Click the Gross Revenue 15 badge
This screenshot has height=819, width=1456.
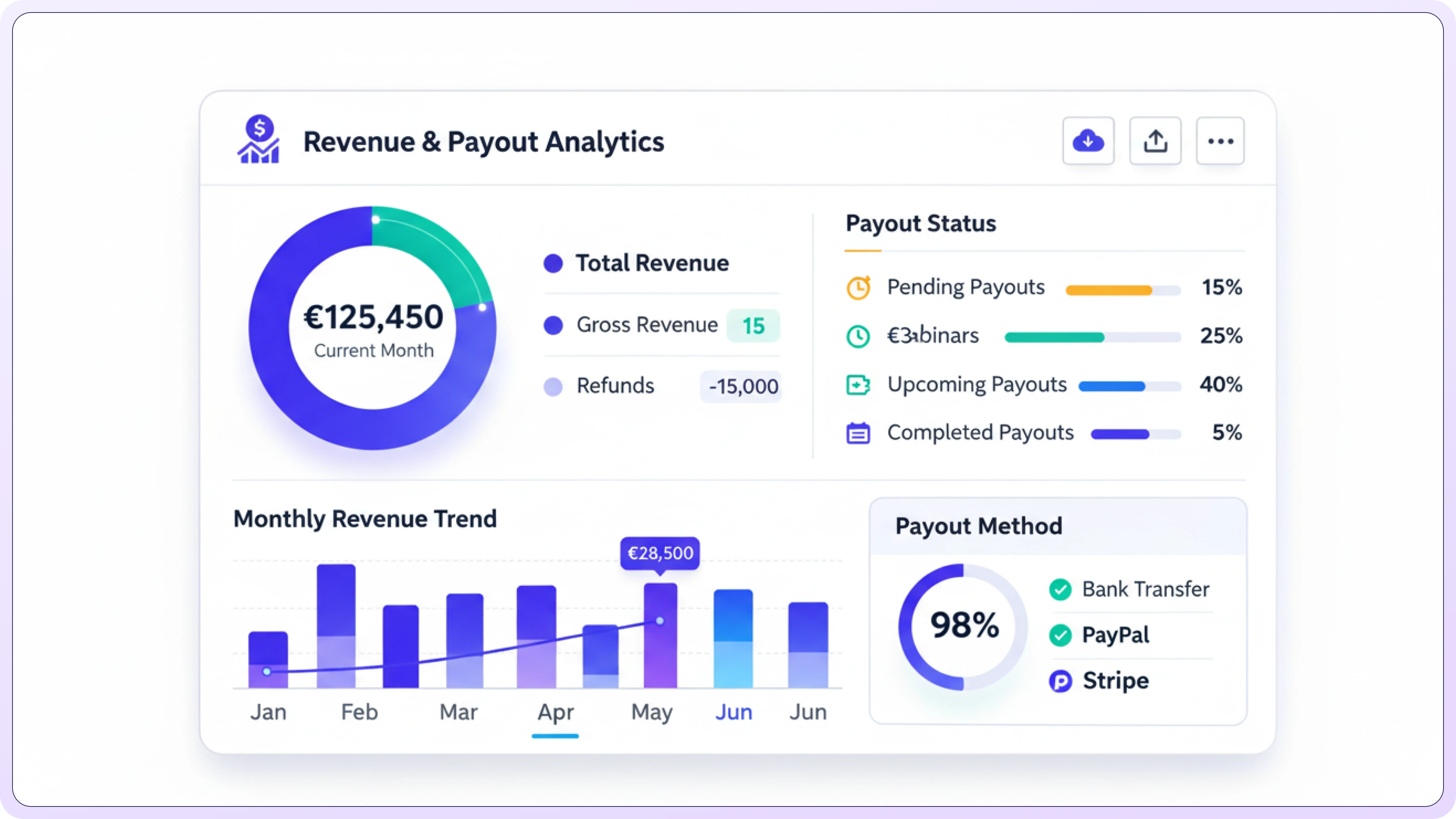(753, 326)
